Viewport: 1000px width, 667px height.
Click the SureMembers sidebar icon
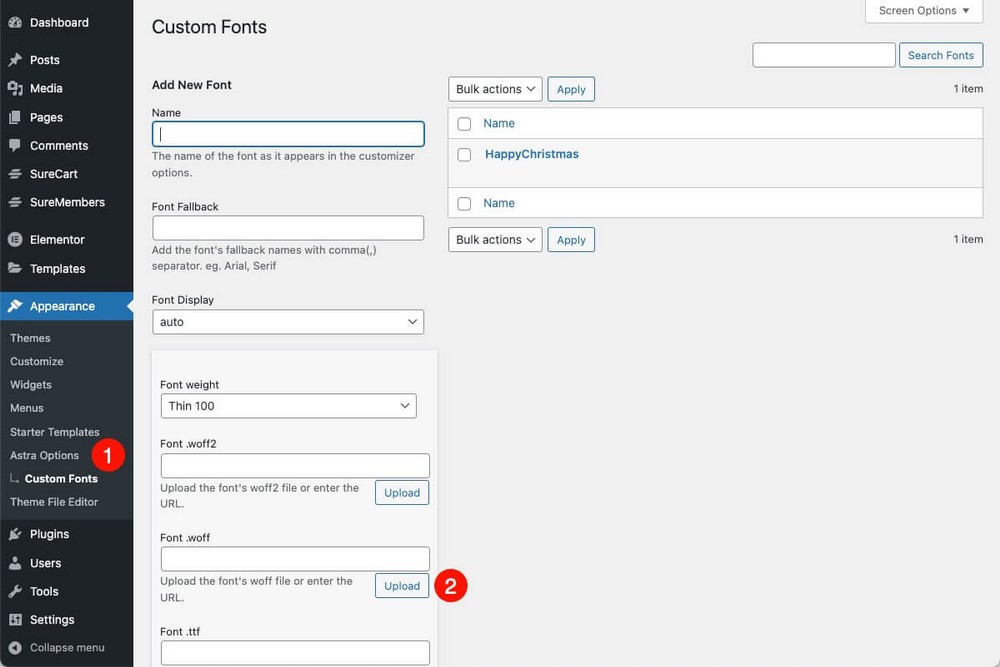tap(15, 202)
